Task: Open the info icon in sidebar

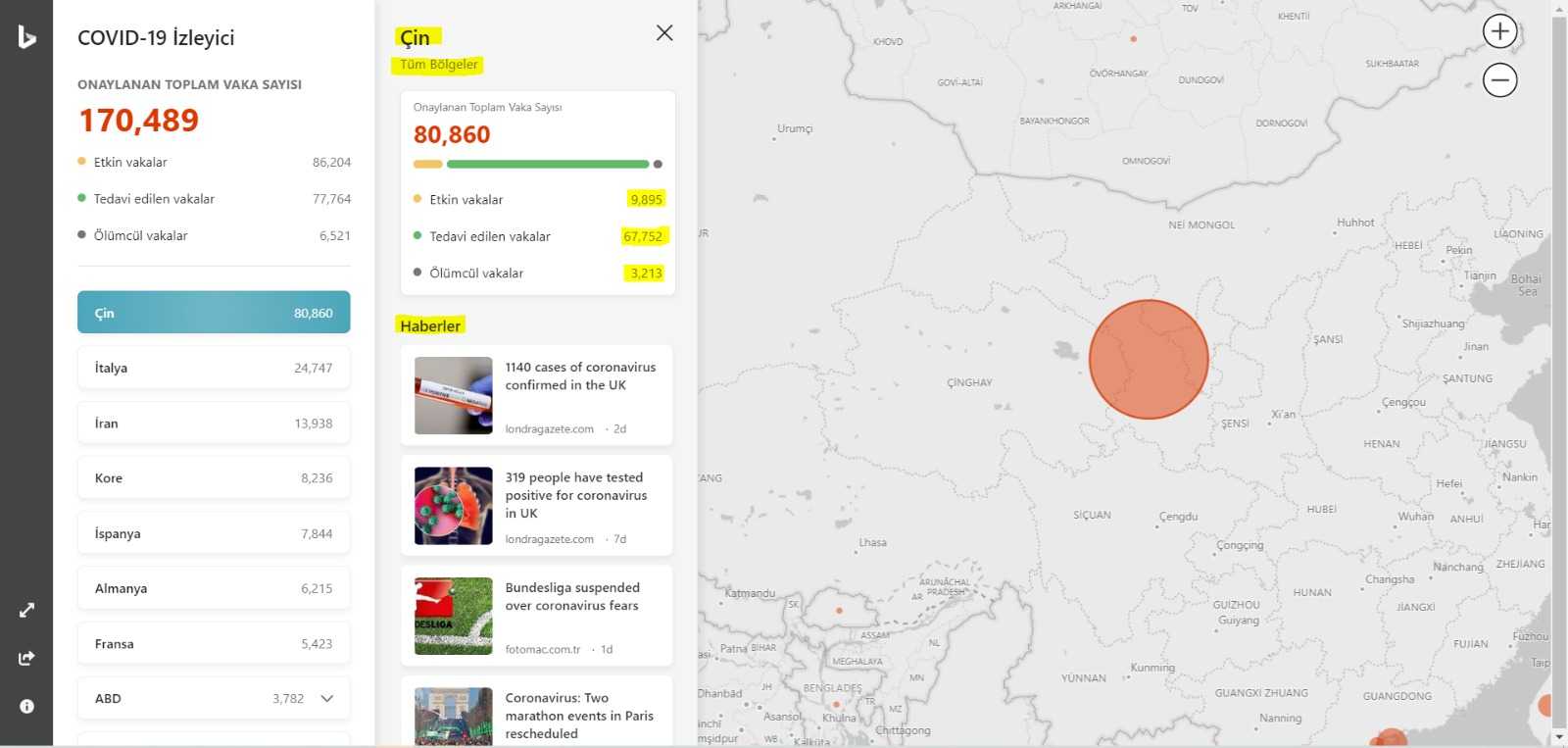Action: point(26,706)
